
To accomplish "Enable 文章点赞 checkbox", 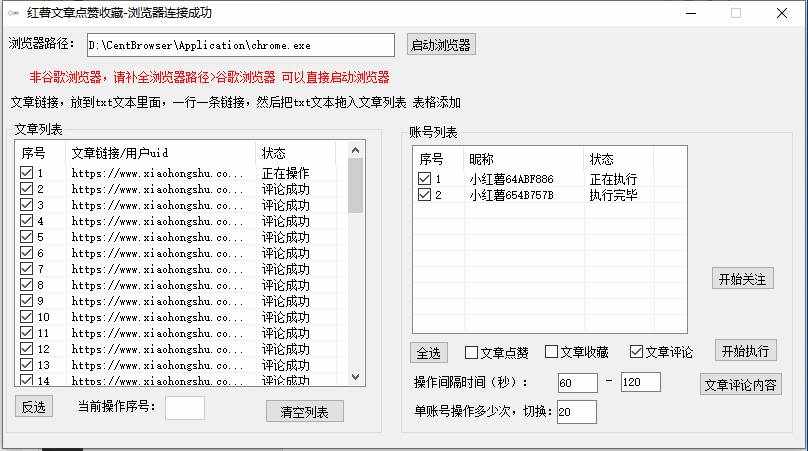I will click(x=472, y=352).
